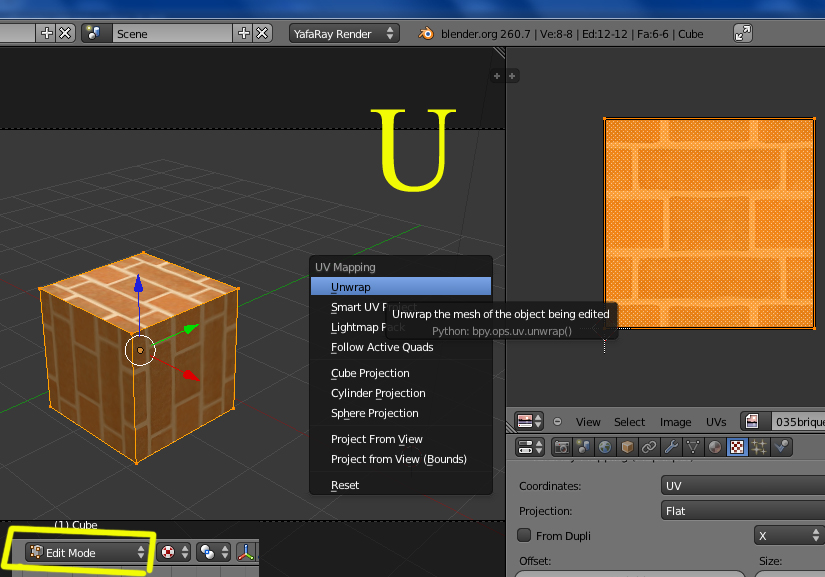The image size is (825, 577).
Task: Open the Projection Flat dropdown
Action: pos(742,511)
